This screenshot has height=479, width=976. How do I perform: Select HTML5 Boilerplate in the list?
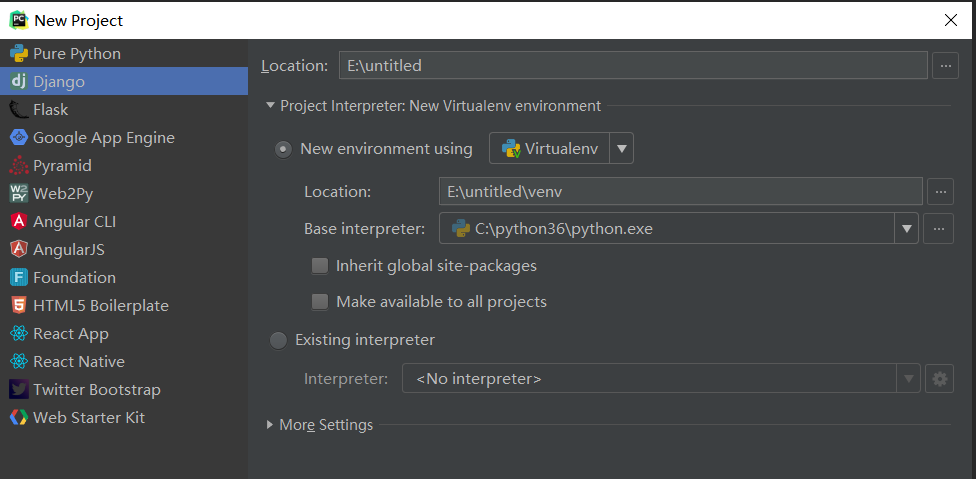click(124, 305)
